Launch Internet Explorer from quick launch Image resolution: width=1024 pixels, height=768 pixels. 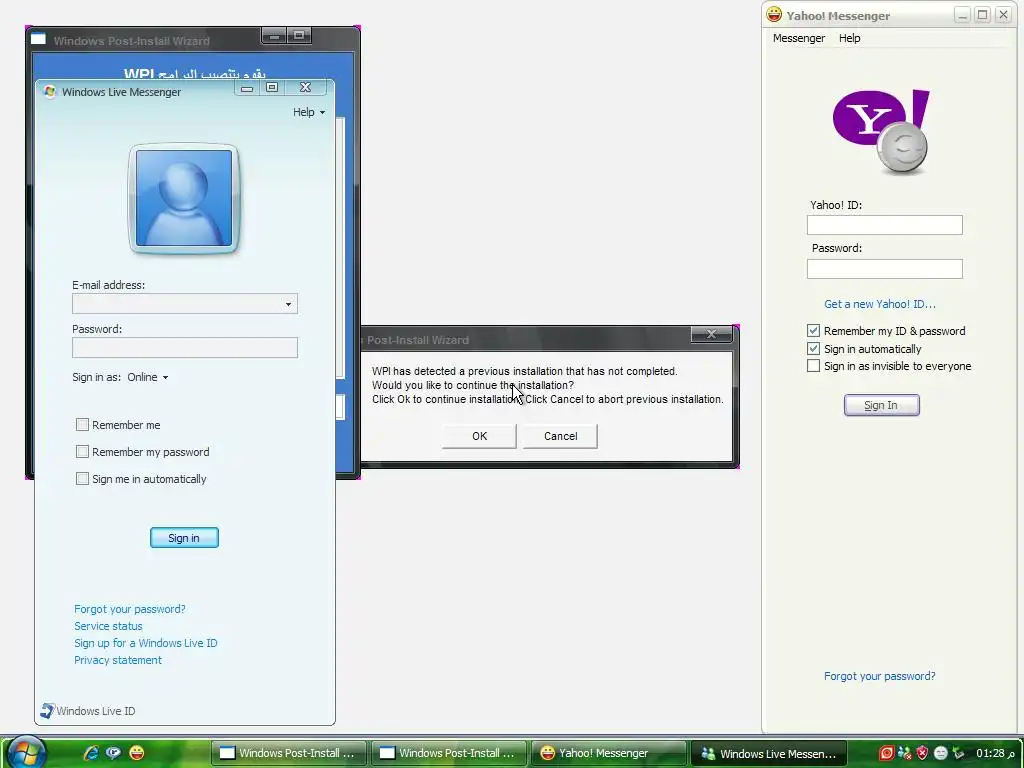(x=91, y=753)
